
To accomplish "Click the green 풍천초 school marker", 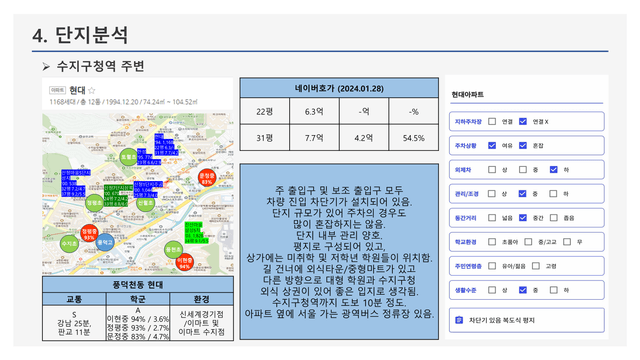I will (x=173, y=249).
